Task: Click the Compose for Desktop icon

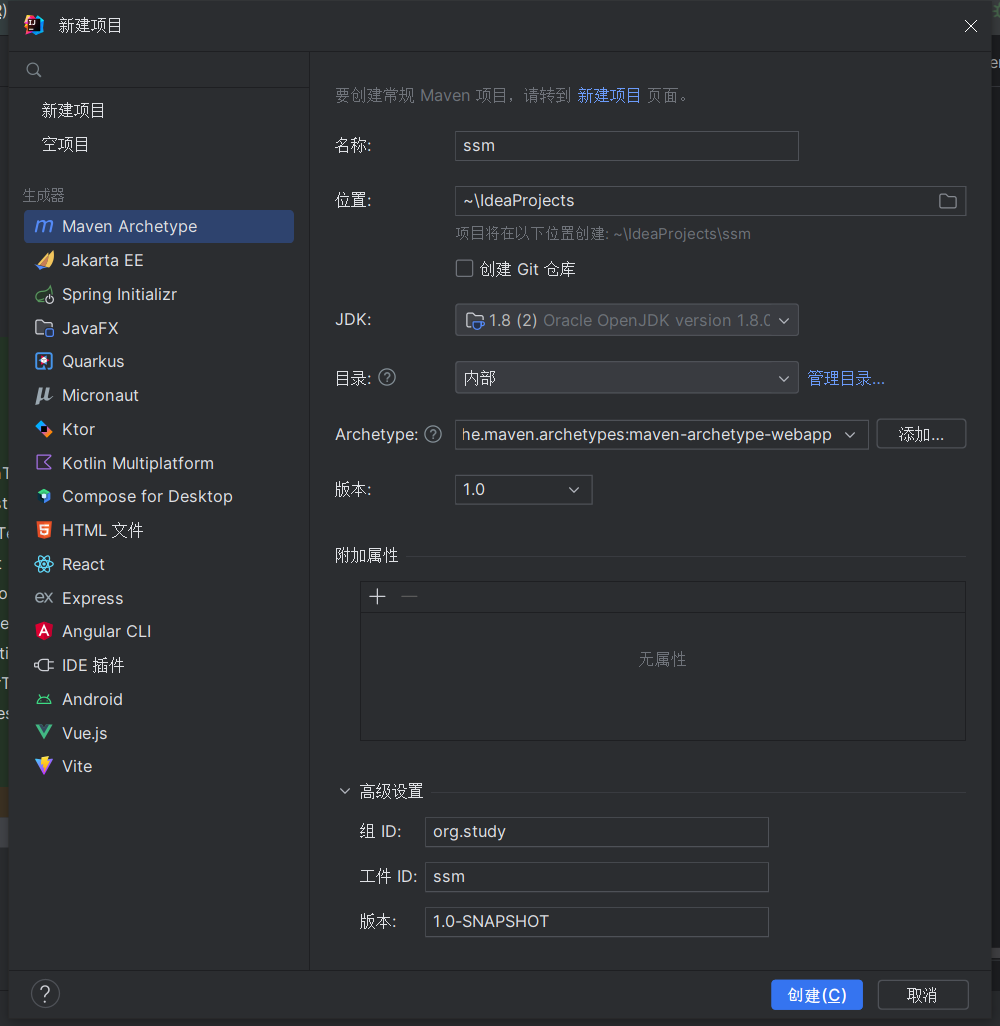Action: point(44,497)
